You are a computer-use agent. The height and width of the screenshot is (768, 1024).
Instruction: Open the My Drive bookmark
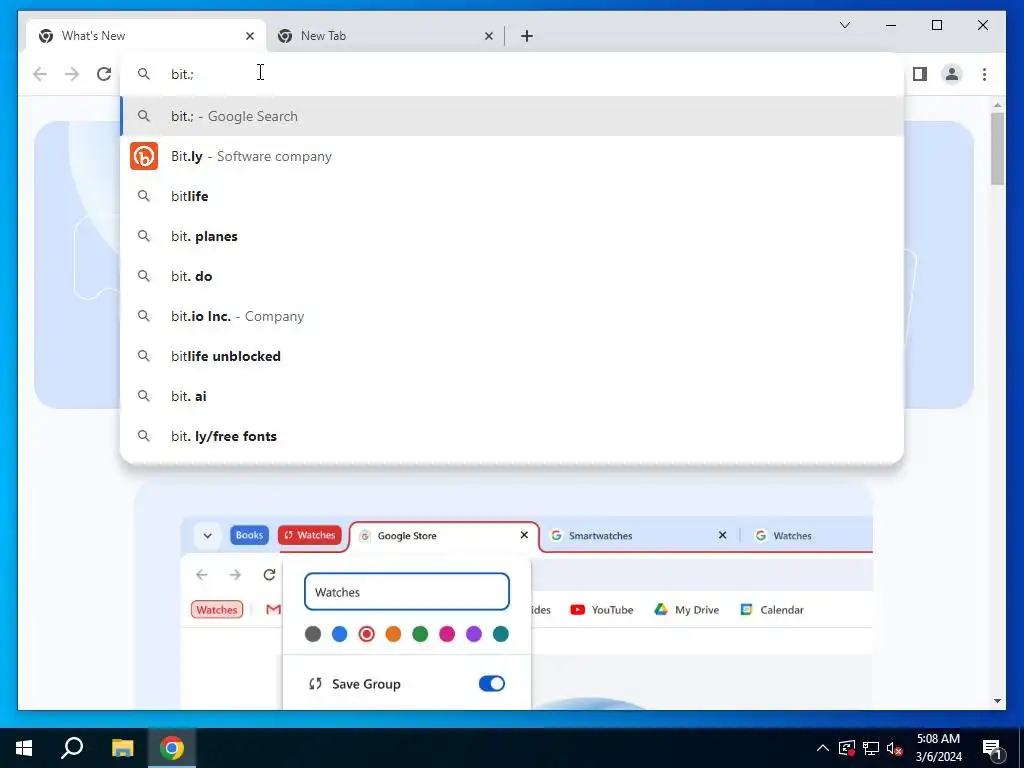tap(686, 609)
